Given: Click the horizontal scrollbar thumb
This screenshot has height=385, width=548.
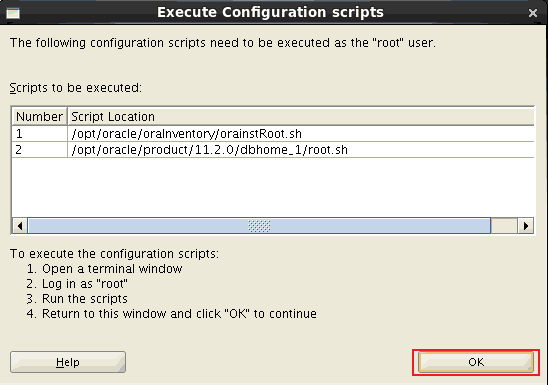Looking at the screenshot, I should (259, 226).
